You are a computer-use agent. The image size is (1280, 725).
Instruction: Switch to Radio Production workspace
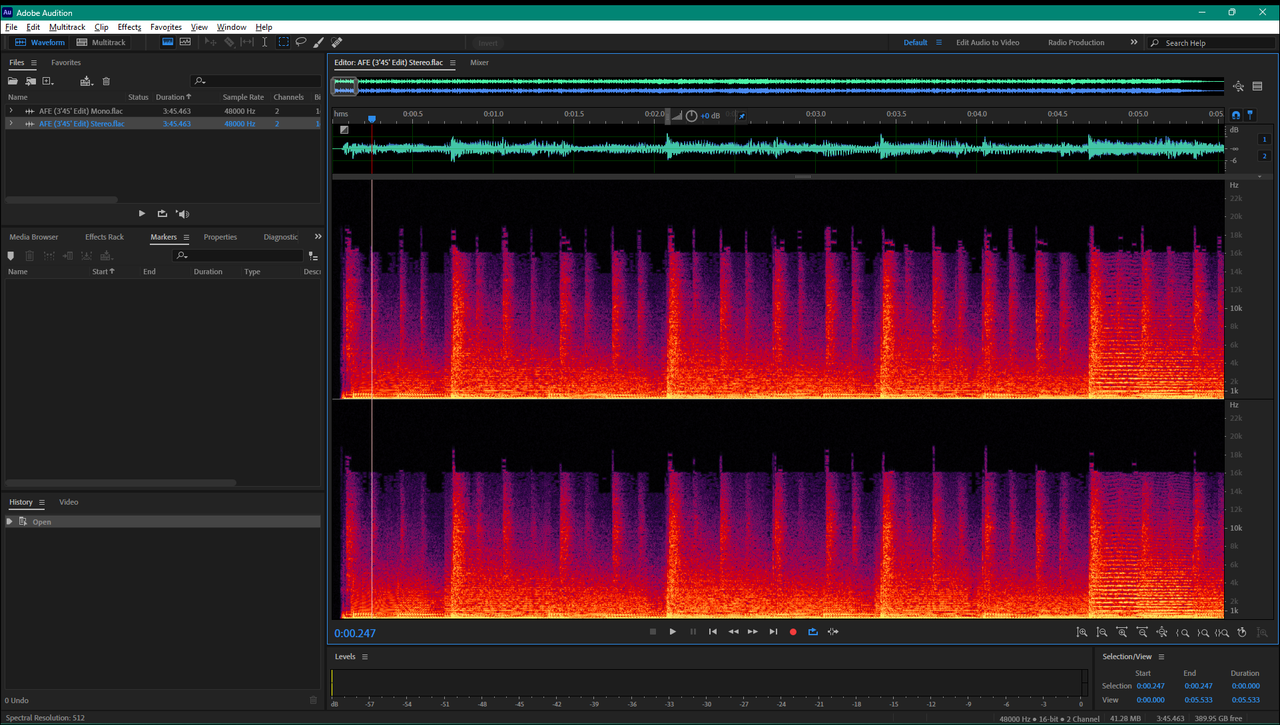coord(1076,43)
